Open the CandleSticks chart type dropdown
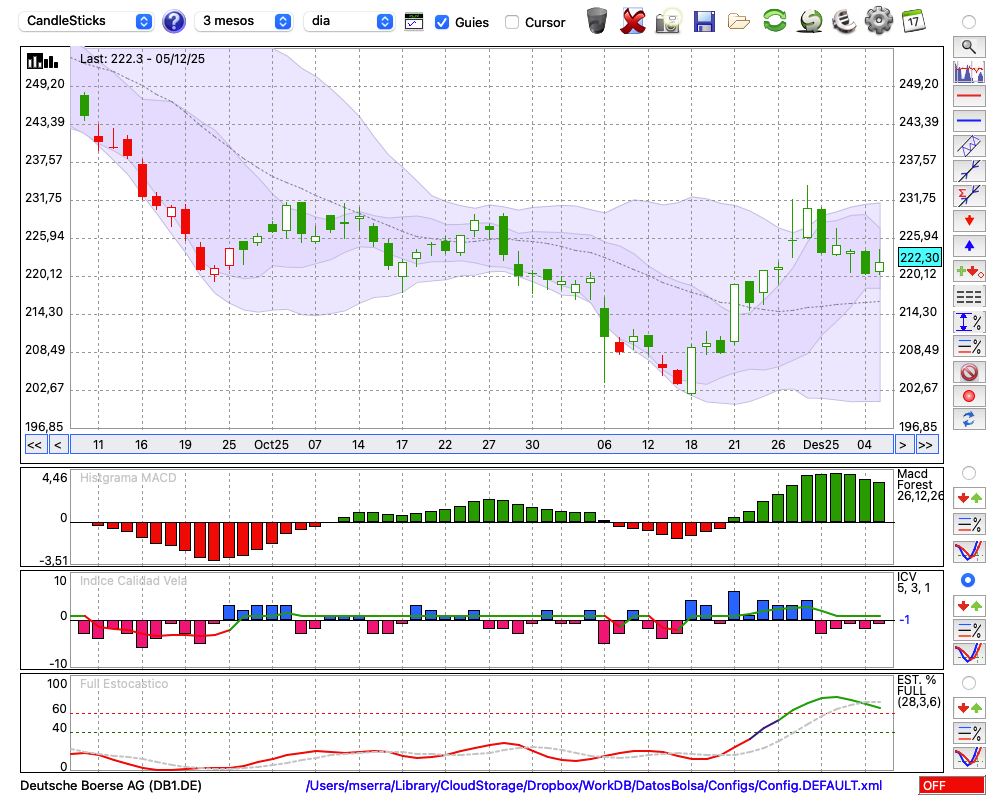 pos(87,21)
